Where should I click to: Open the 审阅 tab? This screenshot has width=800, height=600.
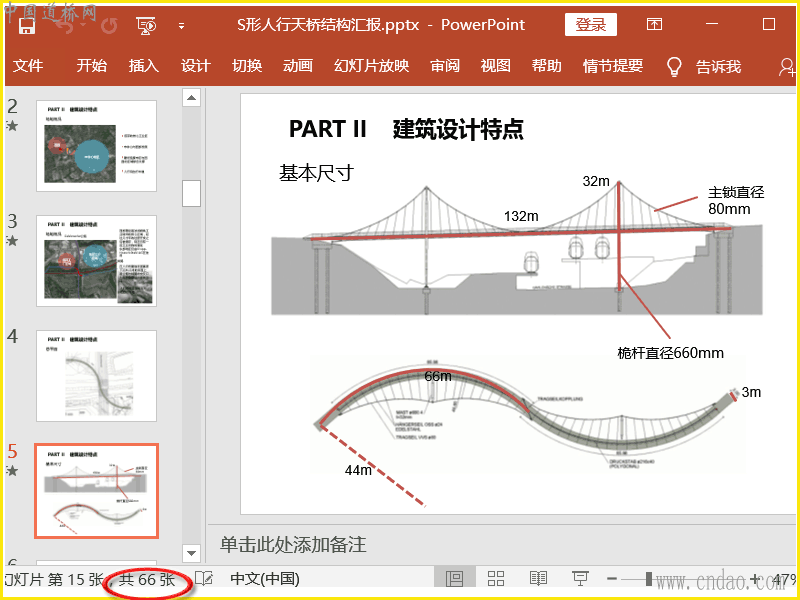445,66
